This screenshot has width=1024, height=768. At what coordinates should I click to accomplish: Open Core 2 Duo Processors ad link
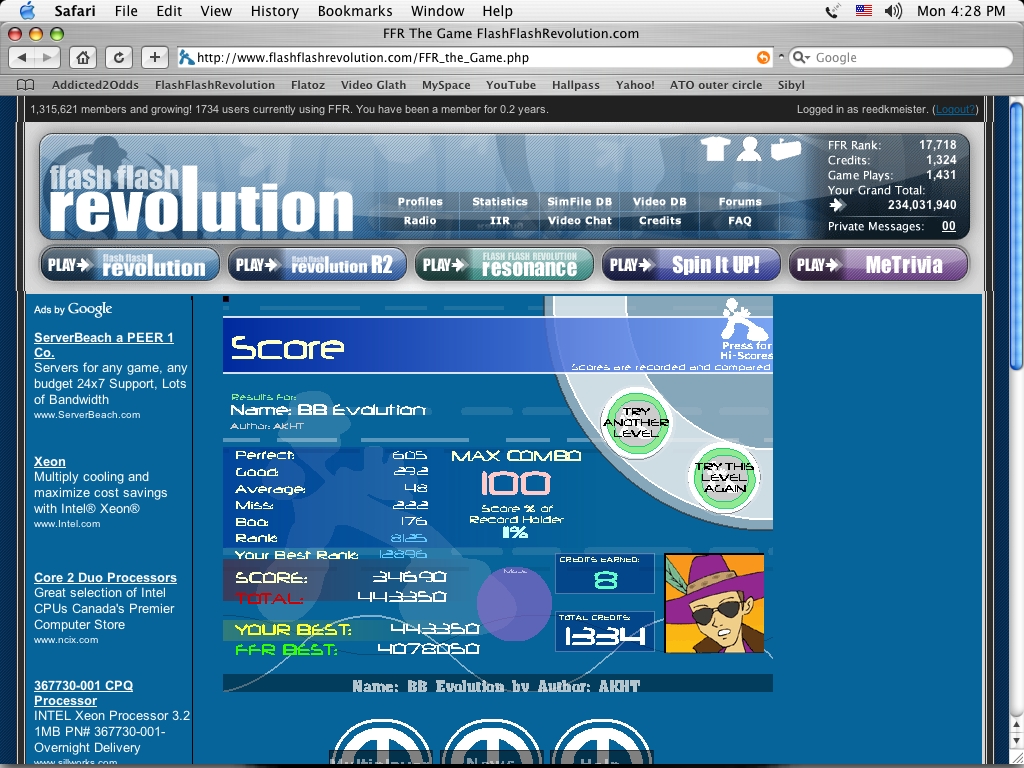point(105,577)
